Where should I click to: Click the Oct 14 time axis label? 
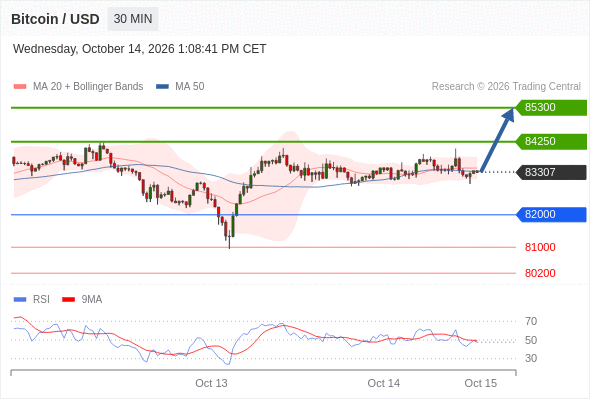(384, 383)
